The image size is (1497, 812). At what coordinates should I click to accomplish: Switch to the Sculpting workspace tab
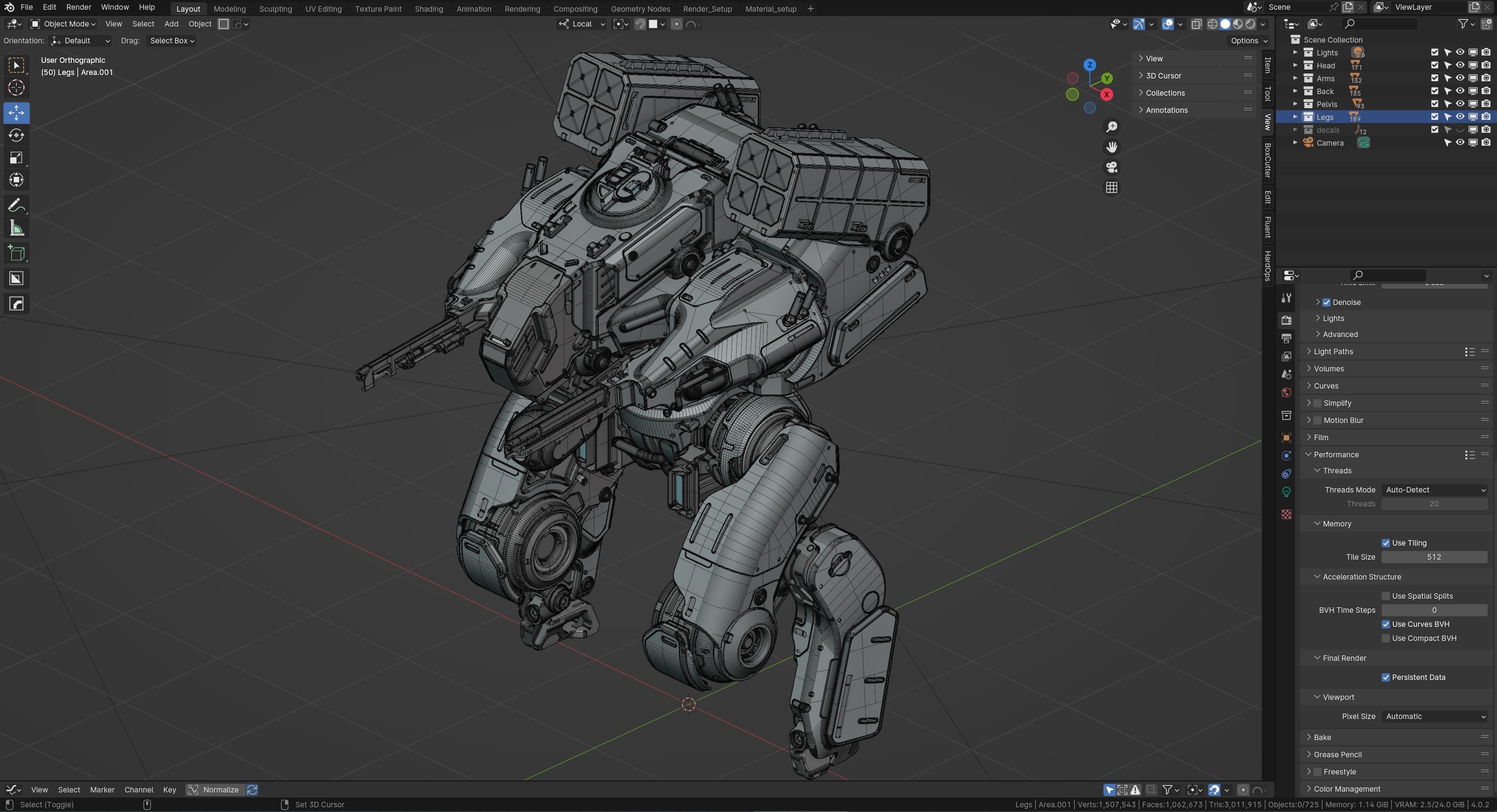275,9
